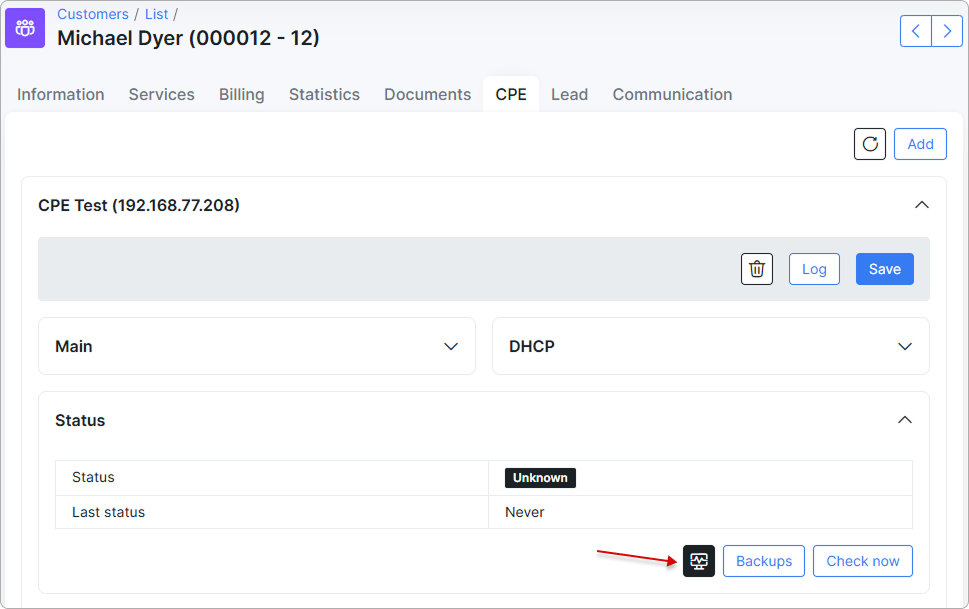Click the Last status label cell
969x609 pixels.
pyautogui.click(x=272, y=513)
